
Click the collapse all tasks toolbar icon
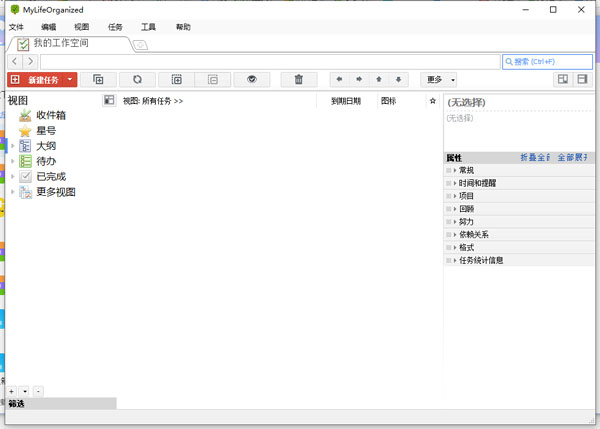[213, 80]
